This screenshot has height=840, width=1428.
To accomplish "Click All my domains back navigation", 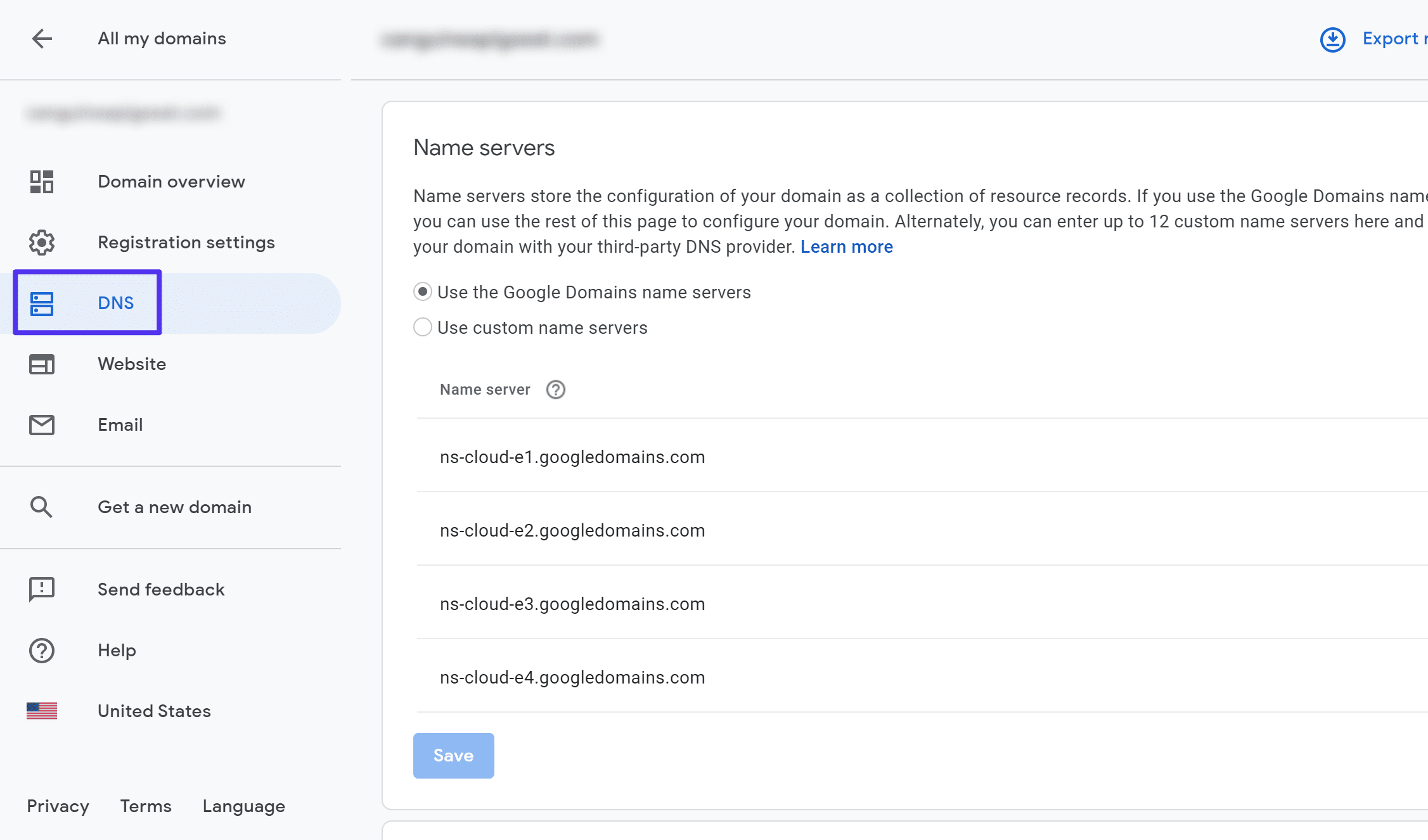I will [42, 38].
